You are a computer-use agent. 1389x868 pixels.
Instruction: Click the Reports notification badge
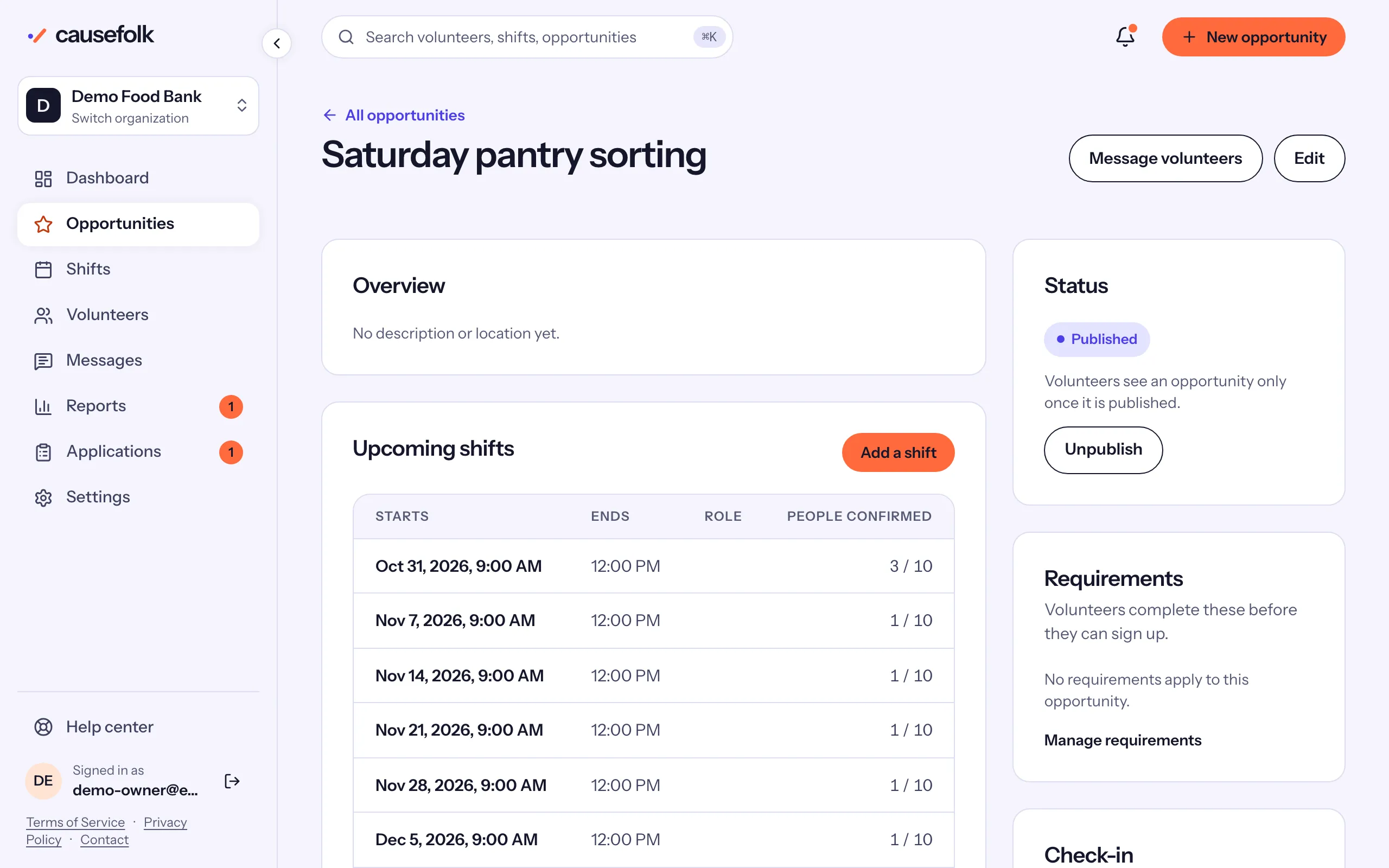[x=231, y=407]
